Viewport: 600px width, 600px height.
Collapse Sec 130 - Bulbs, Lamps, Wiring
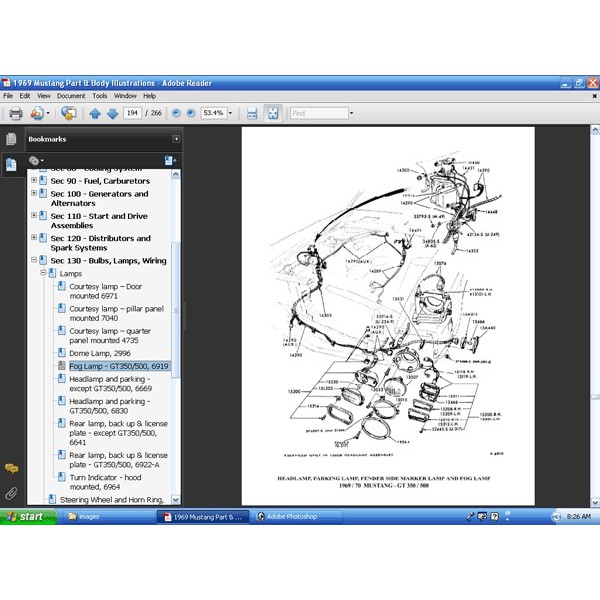click(34, 260)
